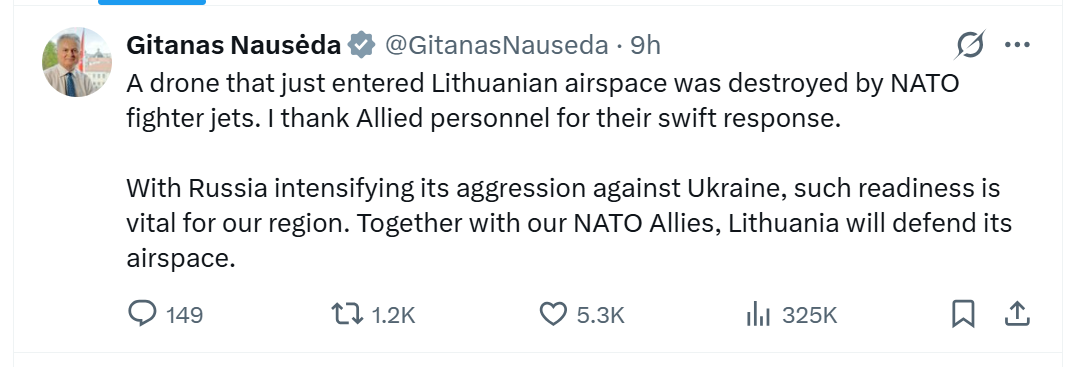Repost this tweet using the retweet icon
The width and height of the screenshot is (1075, 367).
[347, 315]
